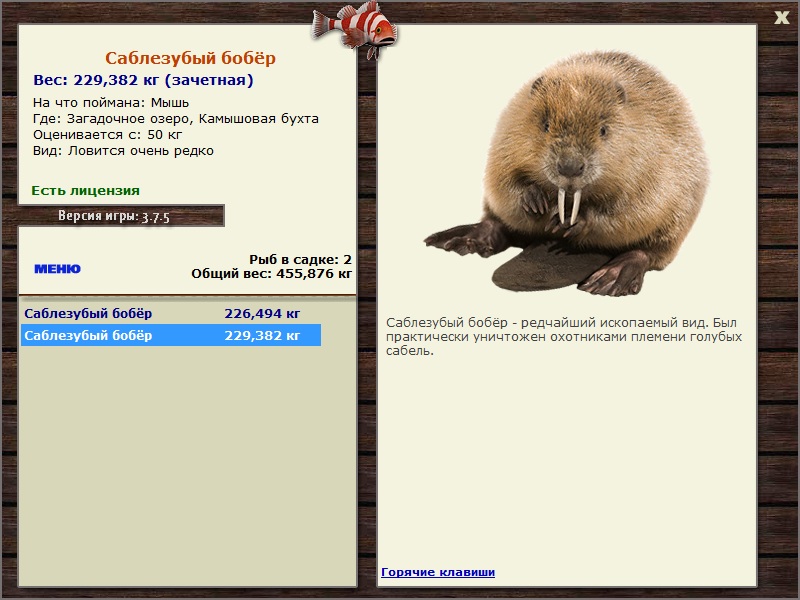Click the Рыб в садке: 2 text
Viewport: 800px width, 600px height.
pos(300,259)
